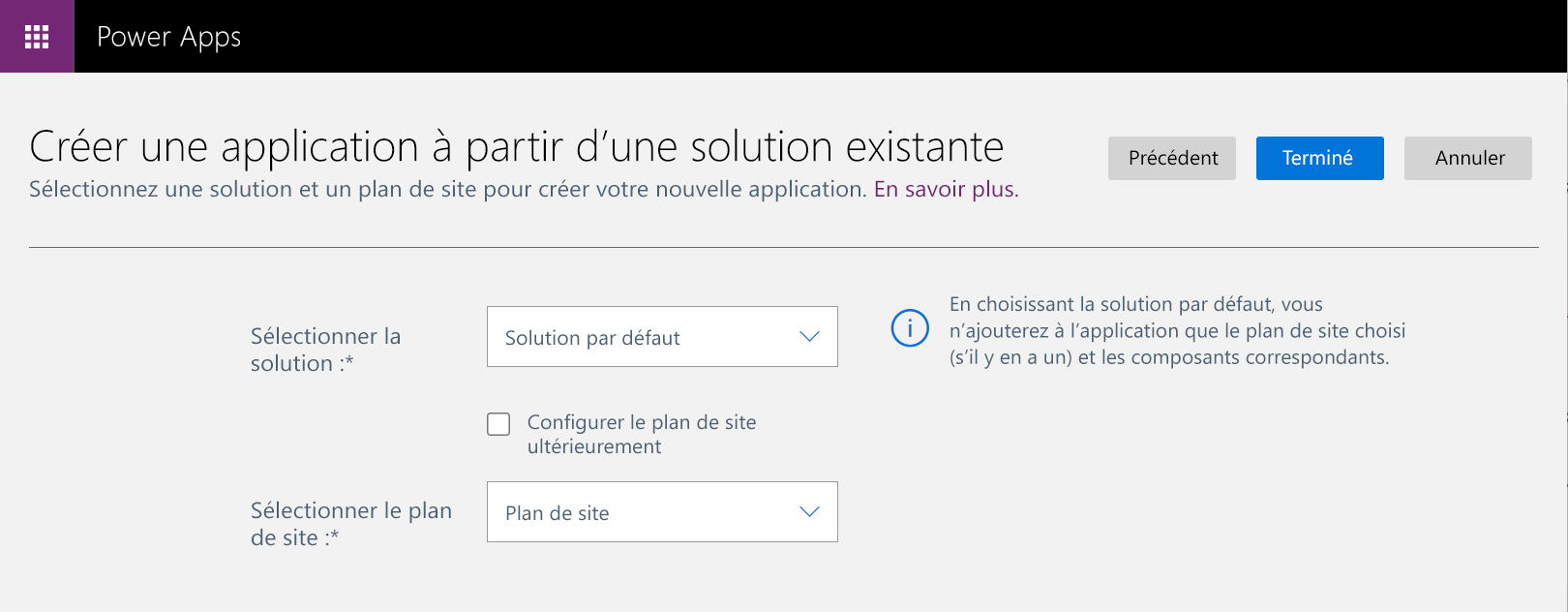This screenshot has width=1568, height=612.
Task: Click Terminé to finish creating the app
Action: 1319,158
